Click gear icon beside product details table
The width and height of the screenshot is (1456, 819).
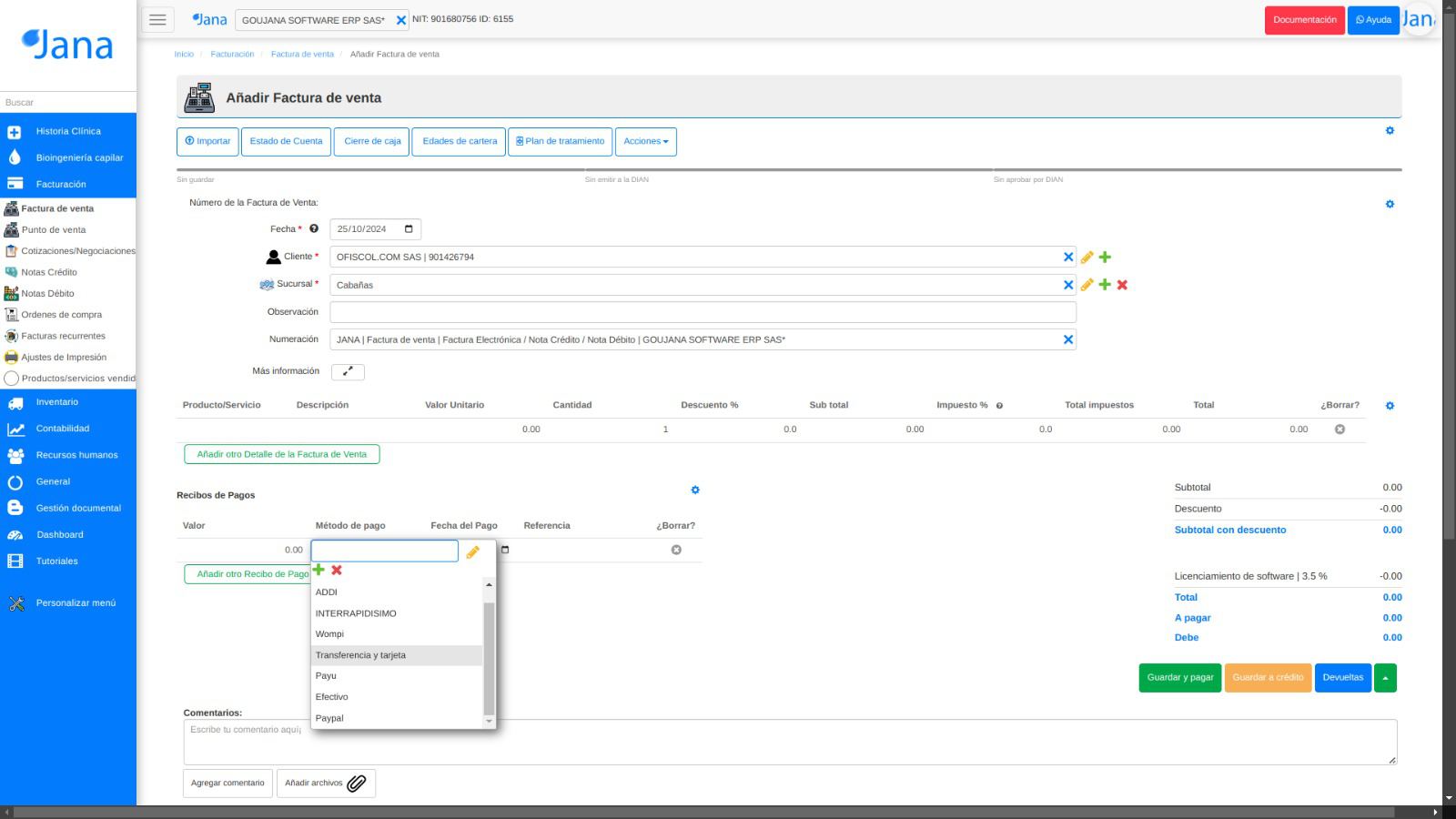pos(1390,406)
